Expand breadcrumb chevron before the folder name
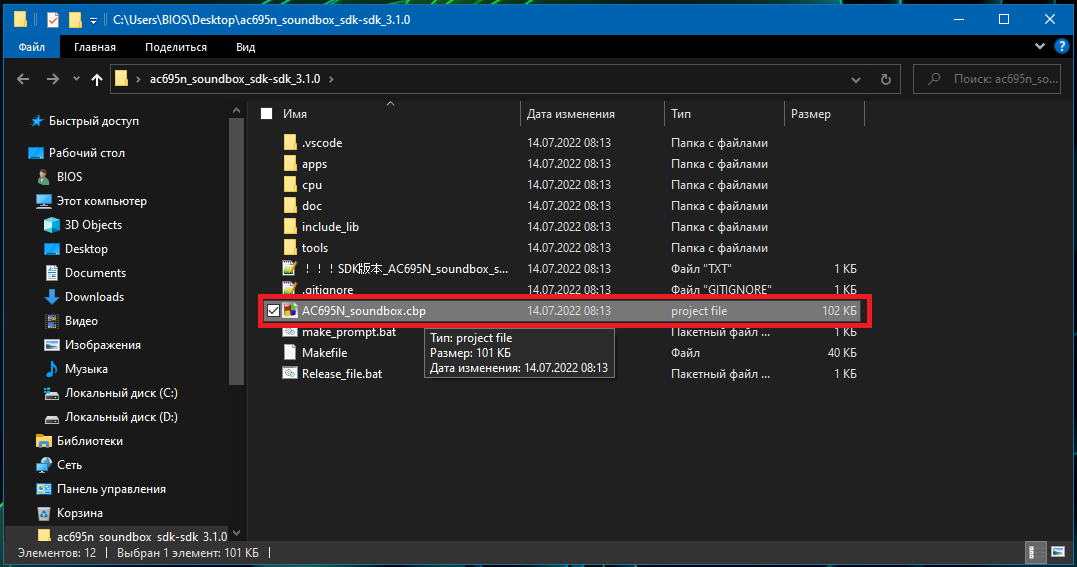This screenshot has width=1077, height=567. (x=138, y=79)
